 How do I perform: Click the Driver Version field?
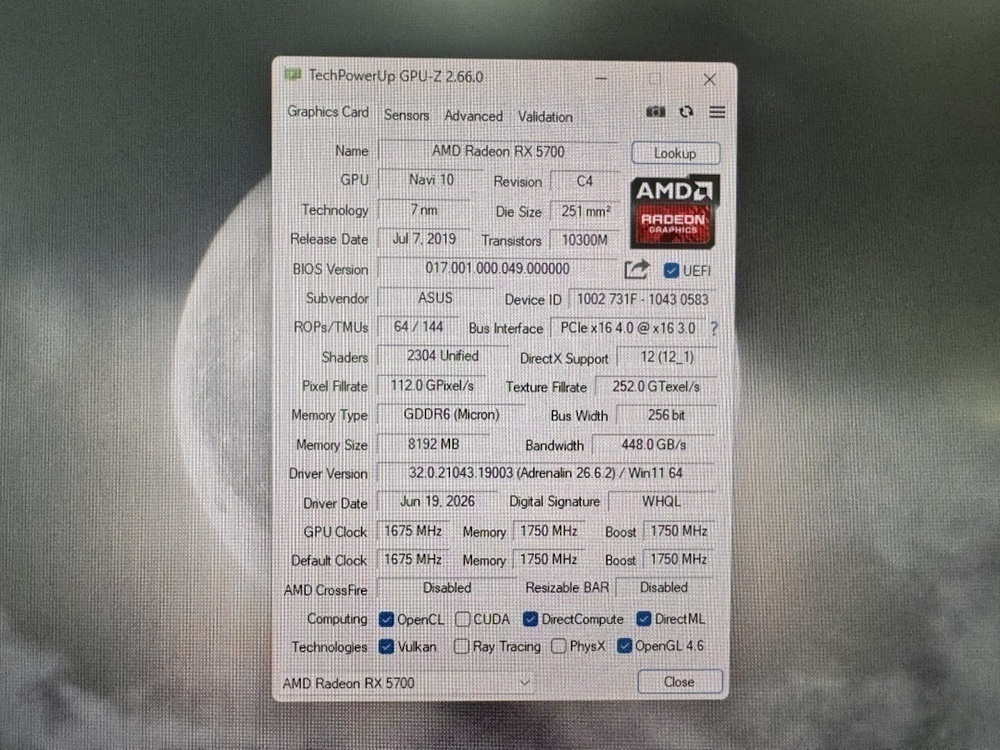click(x=546, y=473)
